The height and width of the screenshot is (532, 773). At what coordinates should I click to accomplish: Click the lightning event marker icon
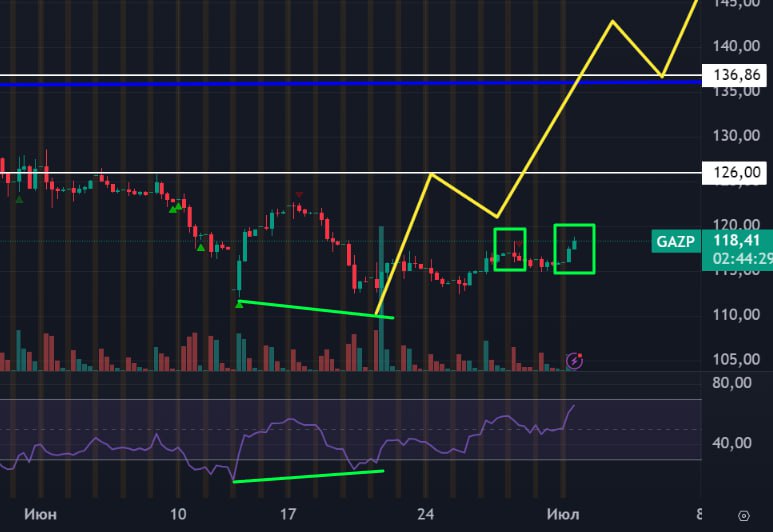coord(574,361)
